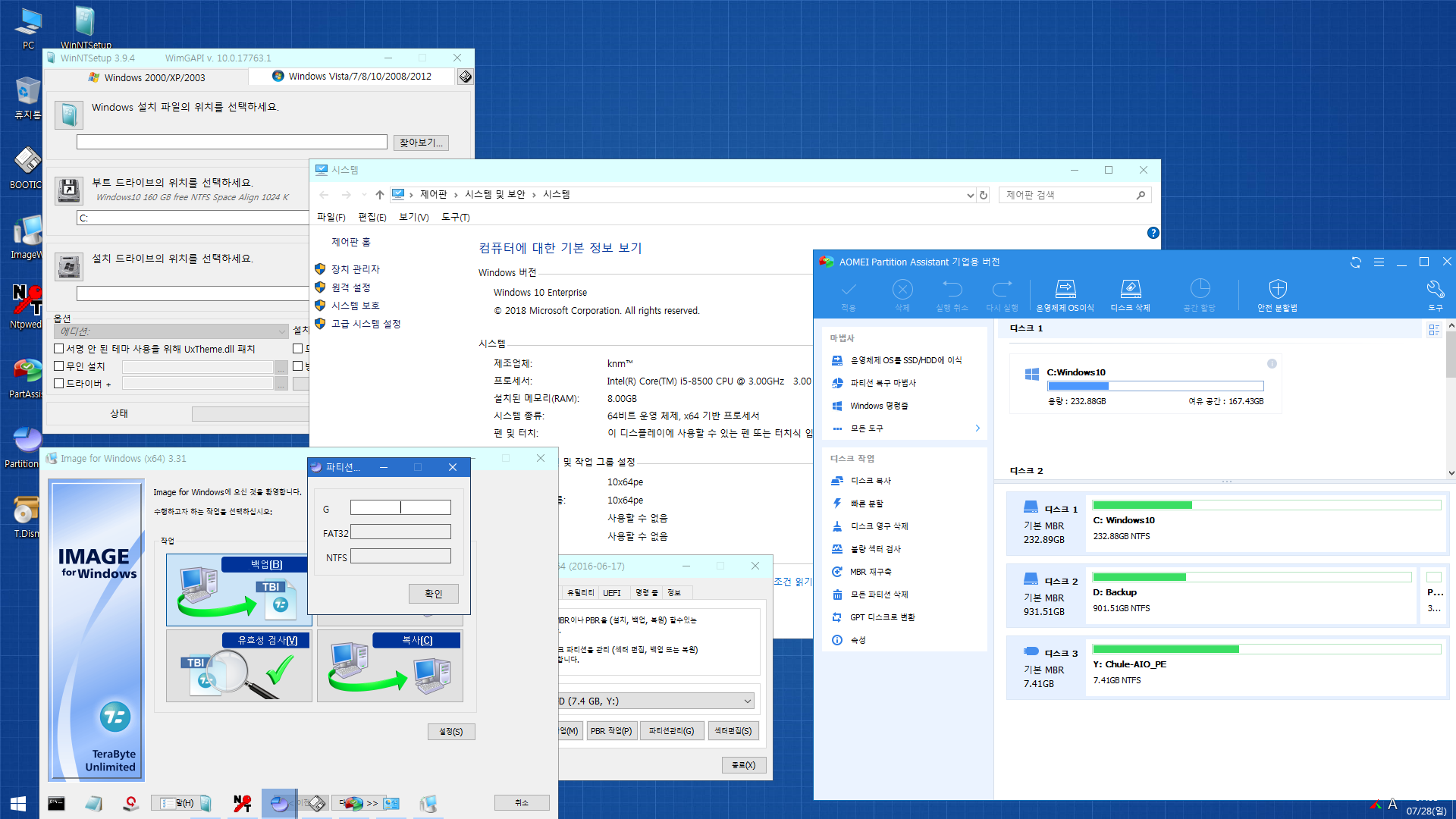Check the 드라이버 + checkbox
1456x819 pixels.
point(59,384)
